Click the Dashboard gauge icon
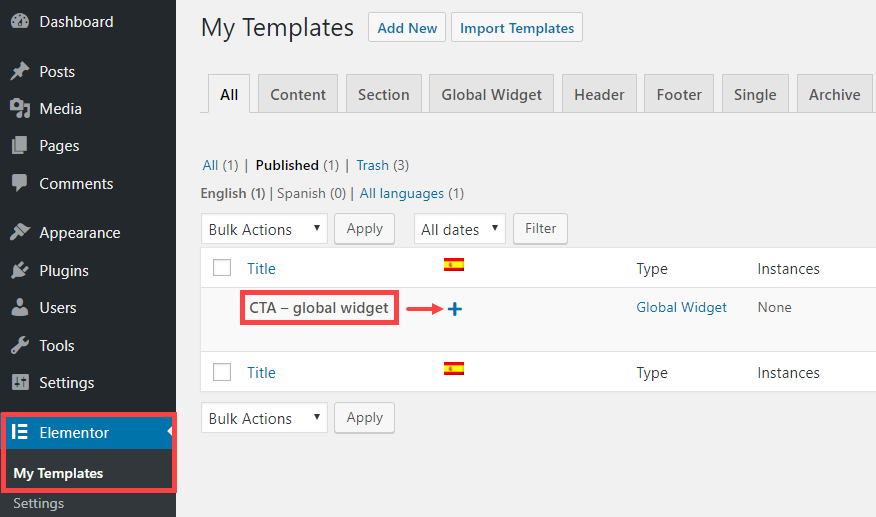This screenshot has width=876, height=517. 20,21
